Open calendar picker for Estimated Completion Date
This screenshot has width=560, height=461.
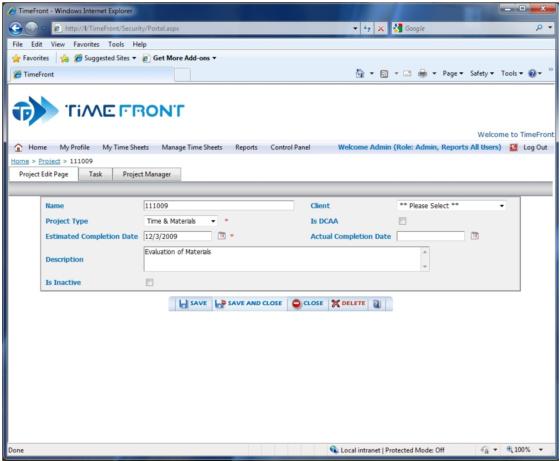pyautogui.click(x=222, y=236)
